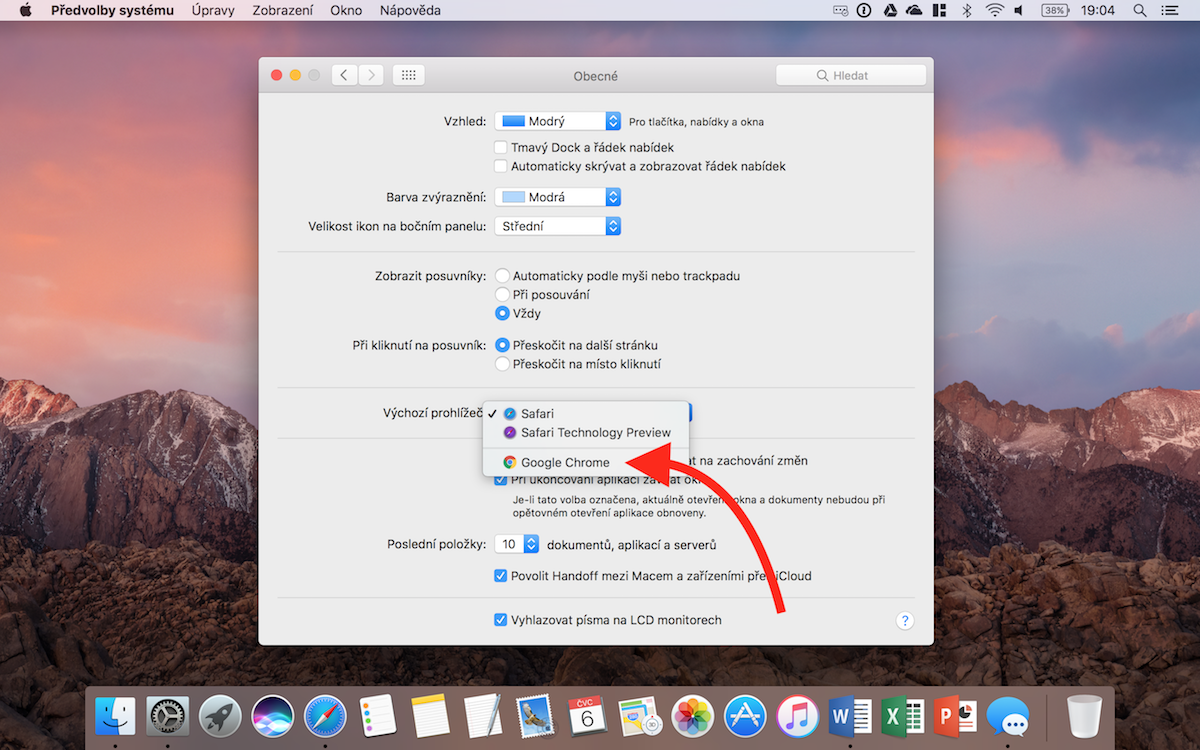Open the Okno menu
Screen dimensions: 1200x750
346,10
